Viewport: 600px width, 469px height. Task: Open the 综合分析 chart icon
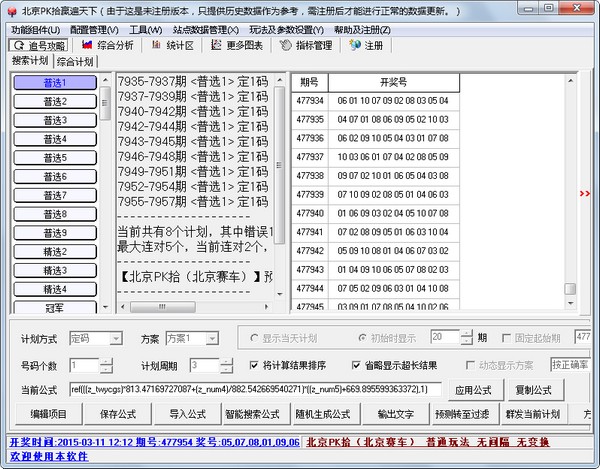click(x=87, y=45)
